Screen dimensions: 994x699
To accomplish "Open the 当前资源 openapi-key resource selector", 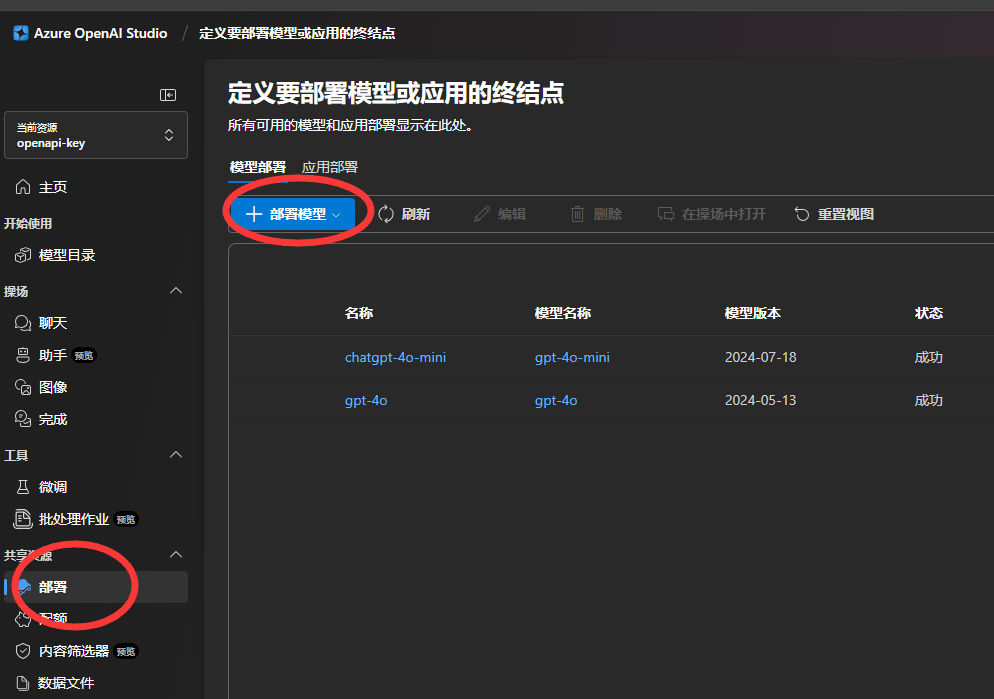I will 96,135.
